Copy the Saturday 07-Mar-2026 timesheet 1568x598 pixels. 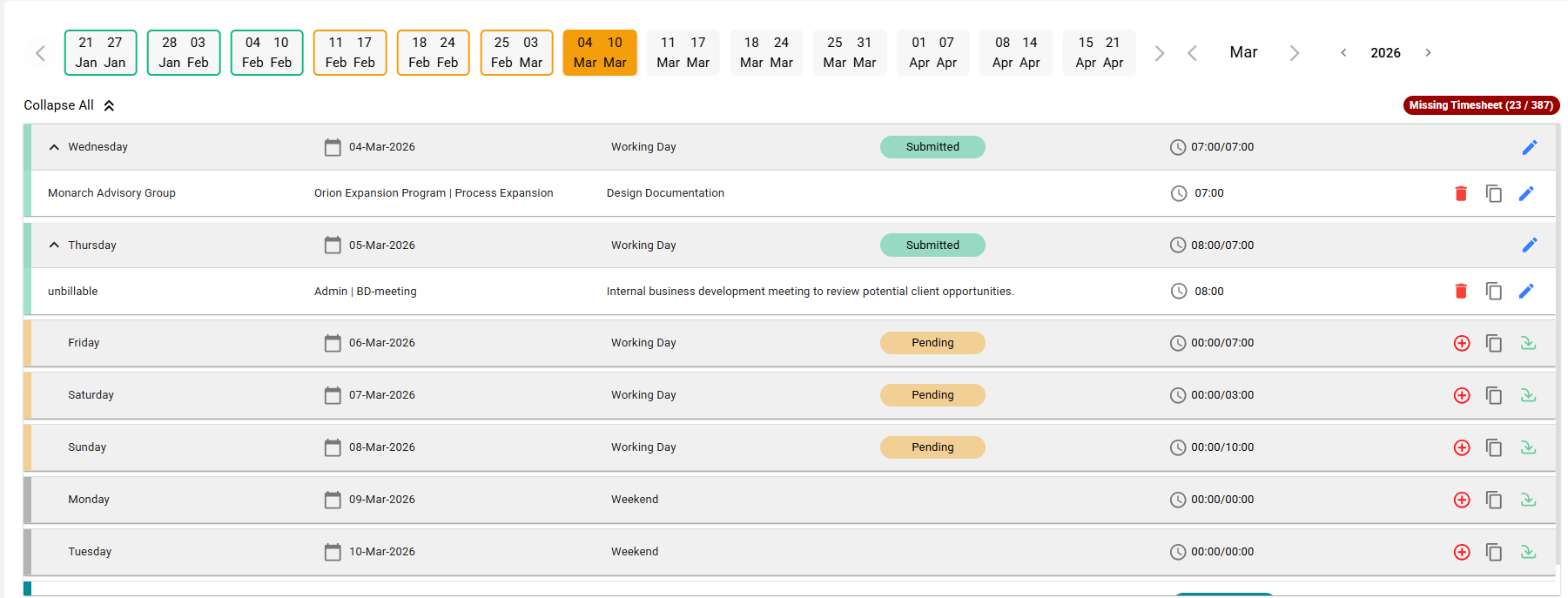(x=1493, y=395)
